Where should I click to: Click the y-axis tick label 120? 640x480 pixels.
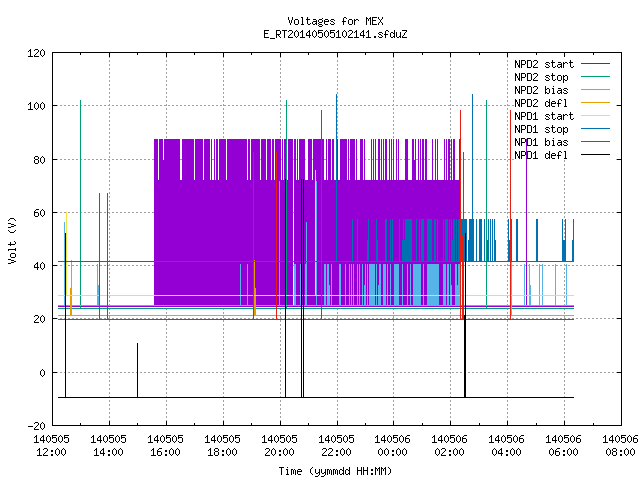coord(36,53)
